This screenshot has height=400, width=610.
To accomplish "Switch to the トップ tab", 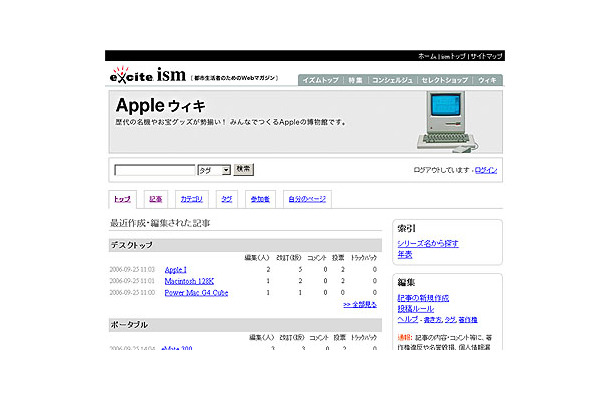I will 122,199.
